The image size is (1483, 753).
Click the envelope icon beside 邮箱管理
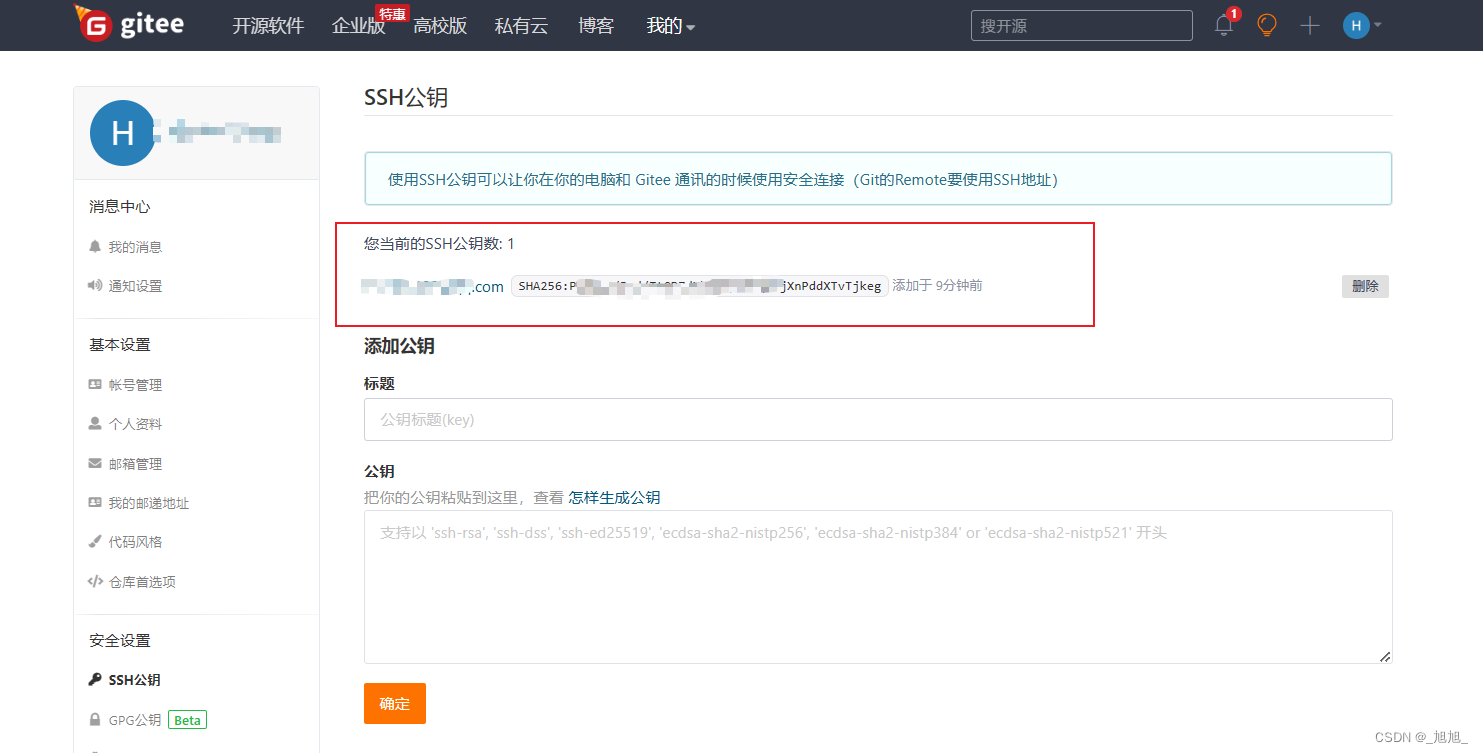point(95,463)
